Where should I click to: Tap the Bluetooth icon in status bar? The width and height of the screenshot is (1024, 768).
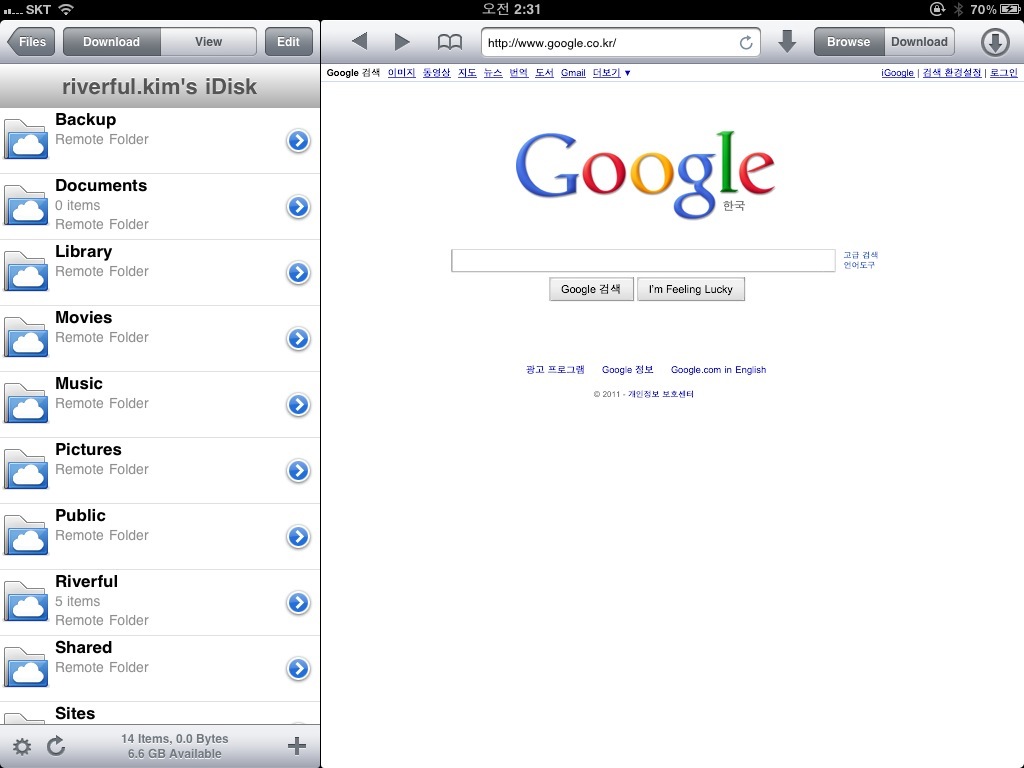pos(958,9)
